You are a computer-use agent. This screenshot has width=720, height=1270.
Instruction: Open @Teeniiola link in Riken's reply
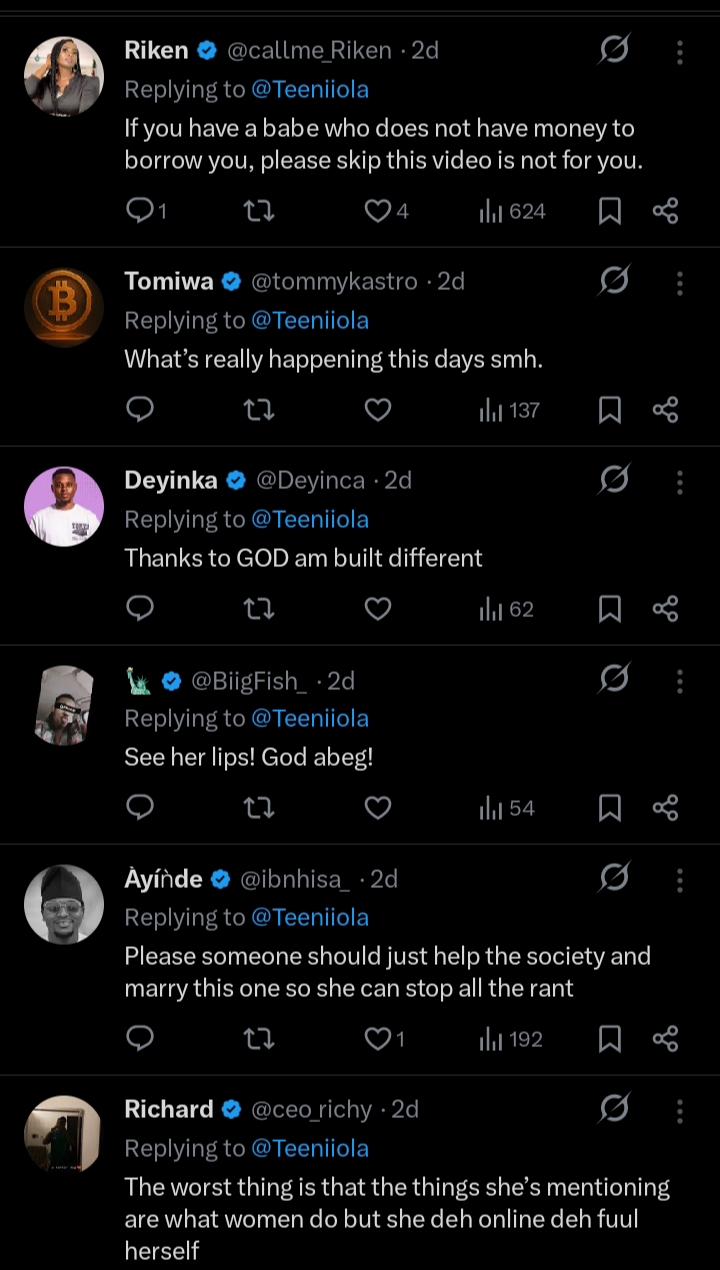click(x=309, y=89)
